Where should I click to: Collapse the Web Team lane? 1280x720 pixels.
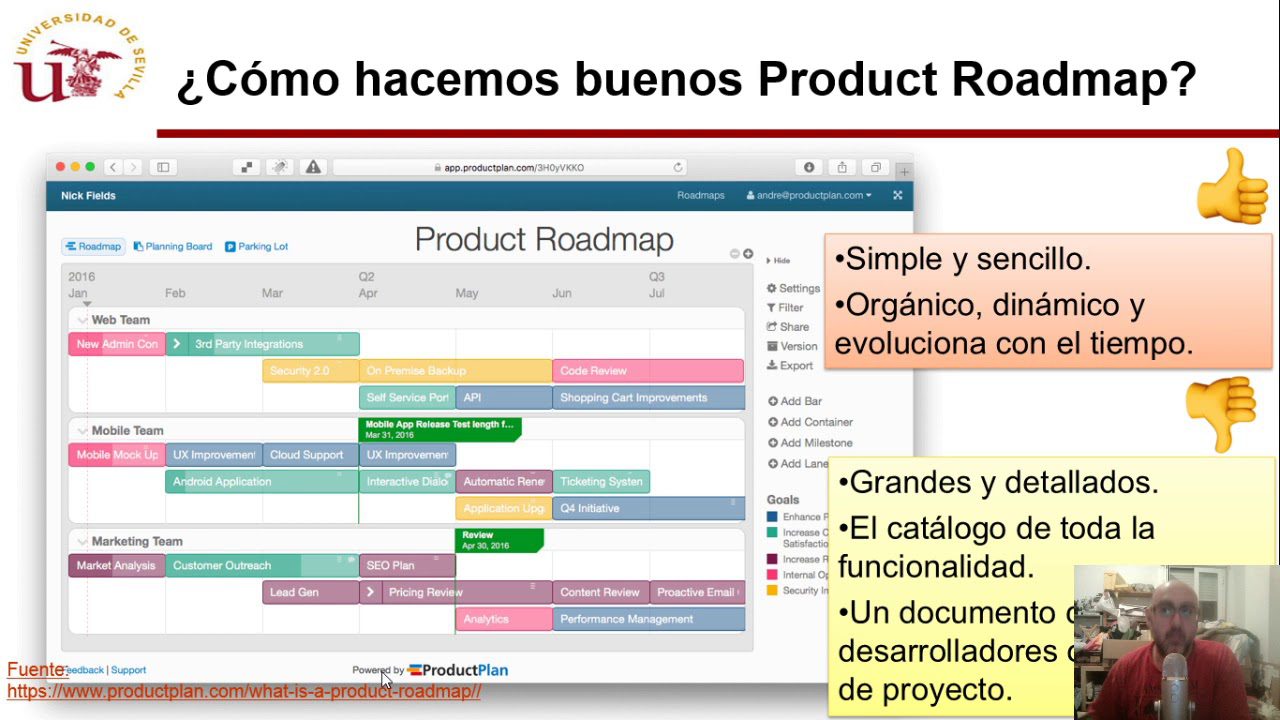click(83, 319)
